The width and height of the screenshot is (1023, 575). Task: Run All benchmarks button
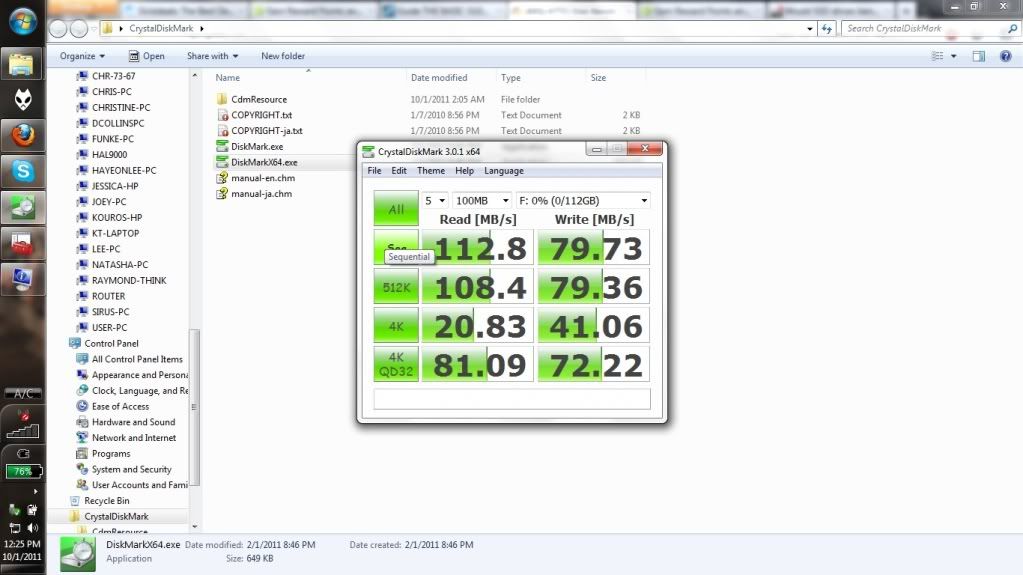[396, 209]
